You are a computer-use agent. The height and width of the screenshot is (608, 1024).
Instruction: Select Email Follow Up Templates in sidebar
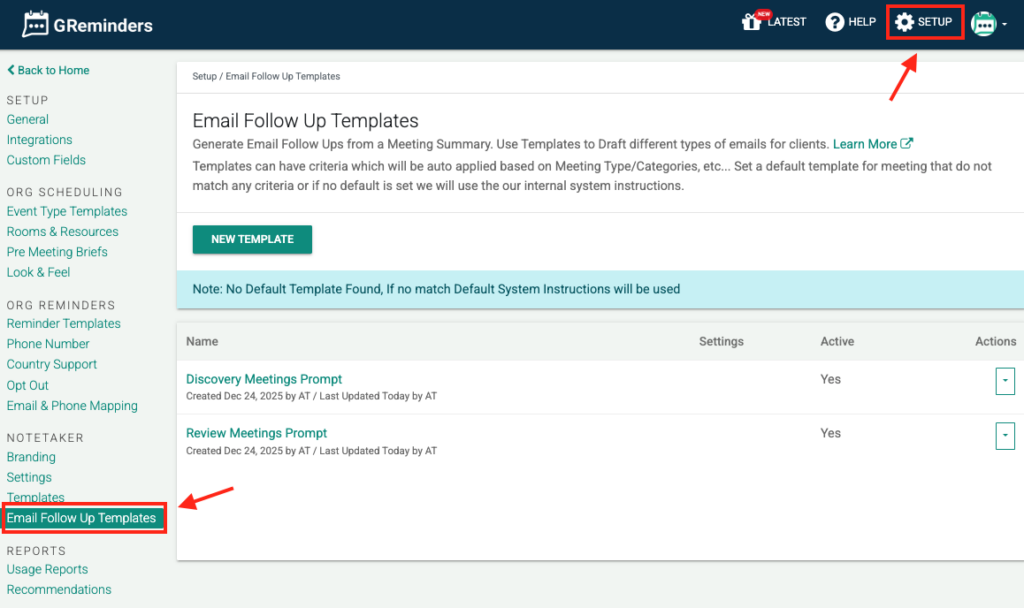coord(82,518)
